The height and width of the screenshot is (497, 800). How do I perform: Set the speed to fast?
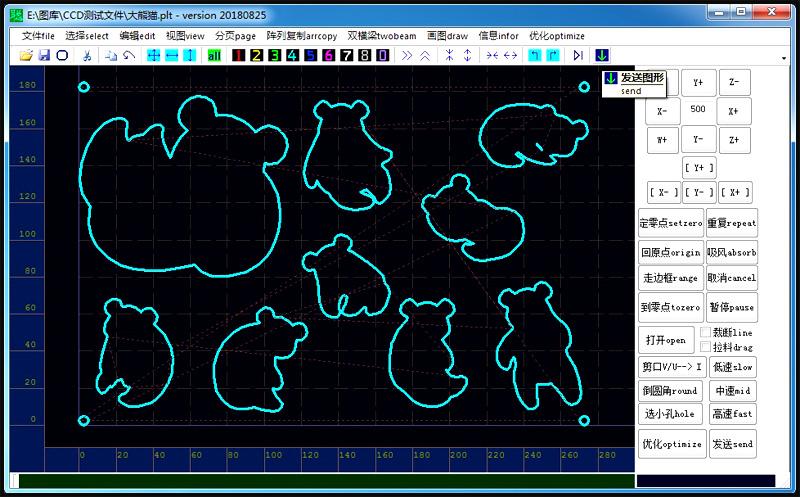coord(731,413)
